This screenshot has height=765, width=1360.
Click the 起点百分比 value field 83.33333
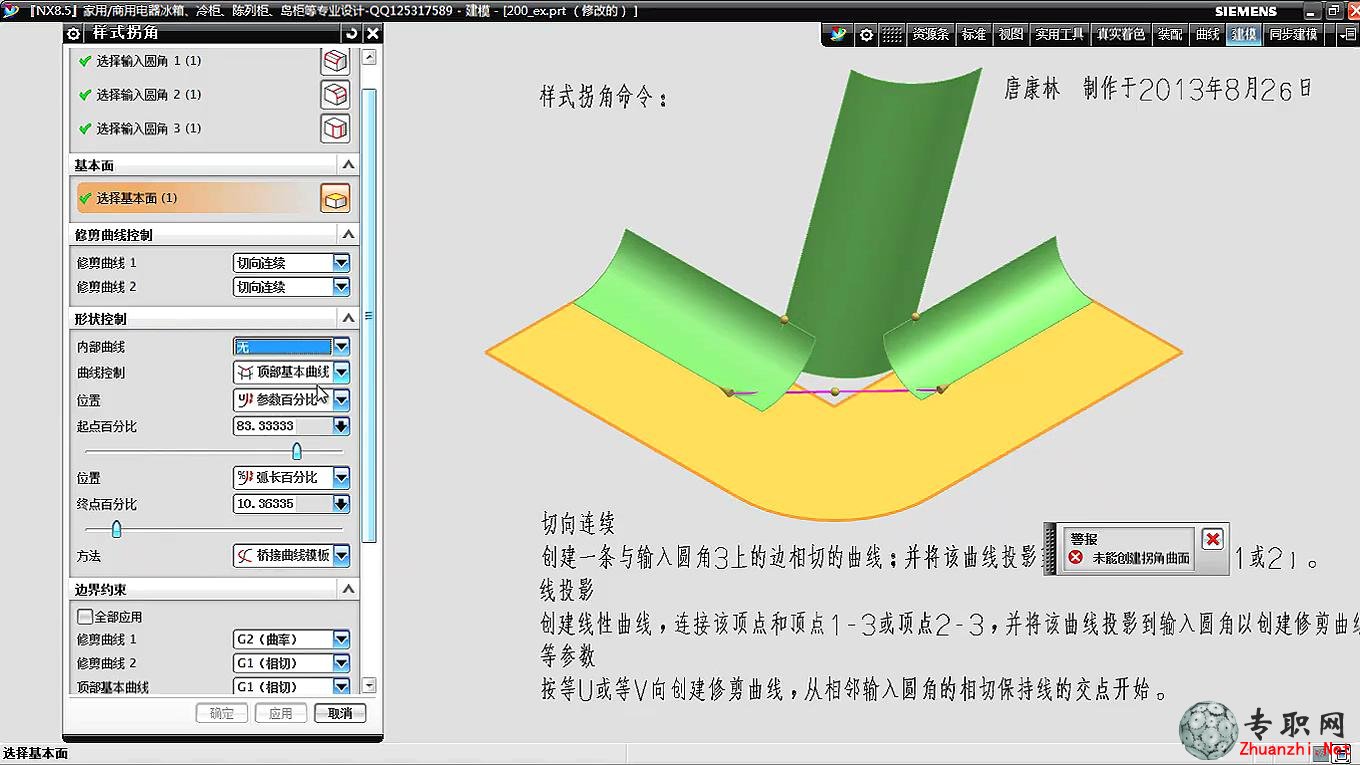282,426
